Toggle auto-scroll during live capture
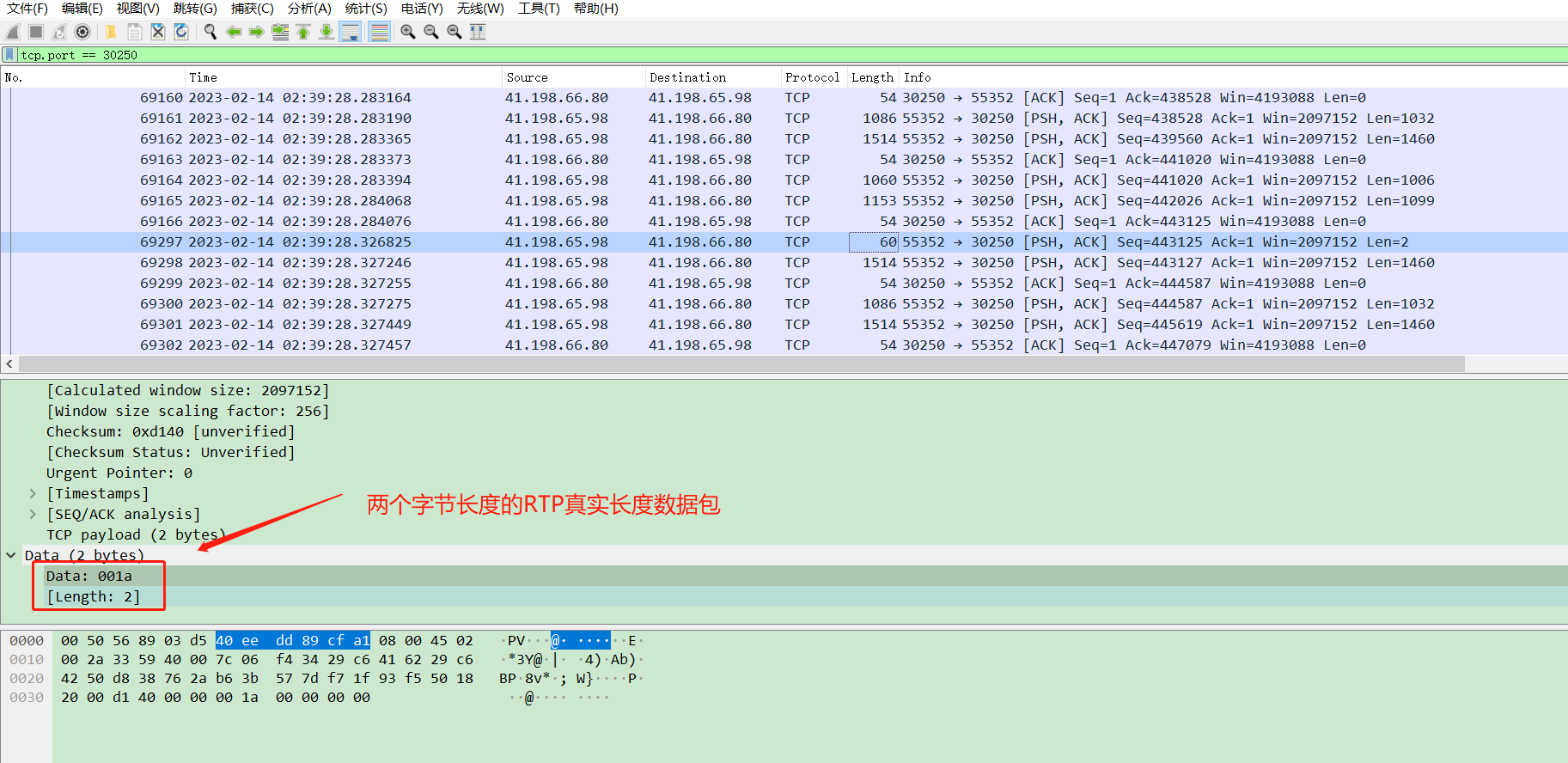 (x=351, y=32)
